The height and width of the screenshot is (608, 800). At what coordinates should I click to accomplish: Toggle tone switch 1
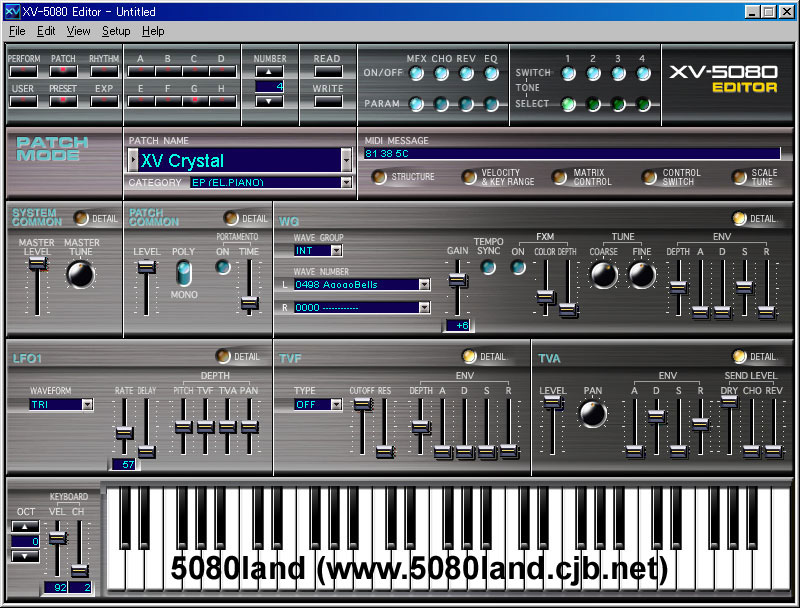(568, 73)
